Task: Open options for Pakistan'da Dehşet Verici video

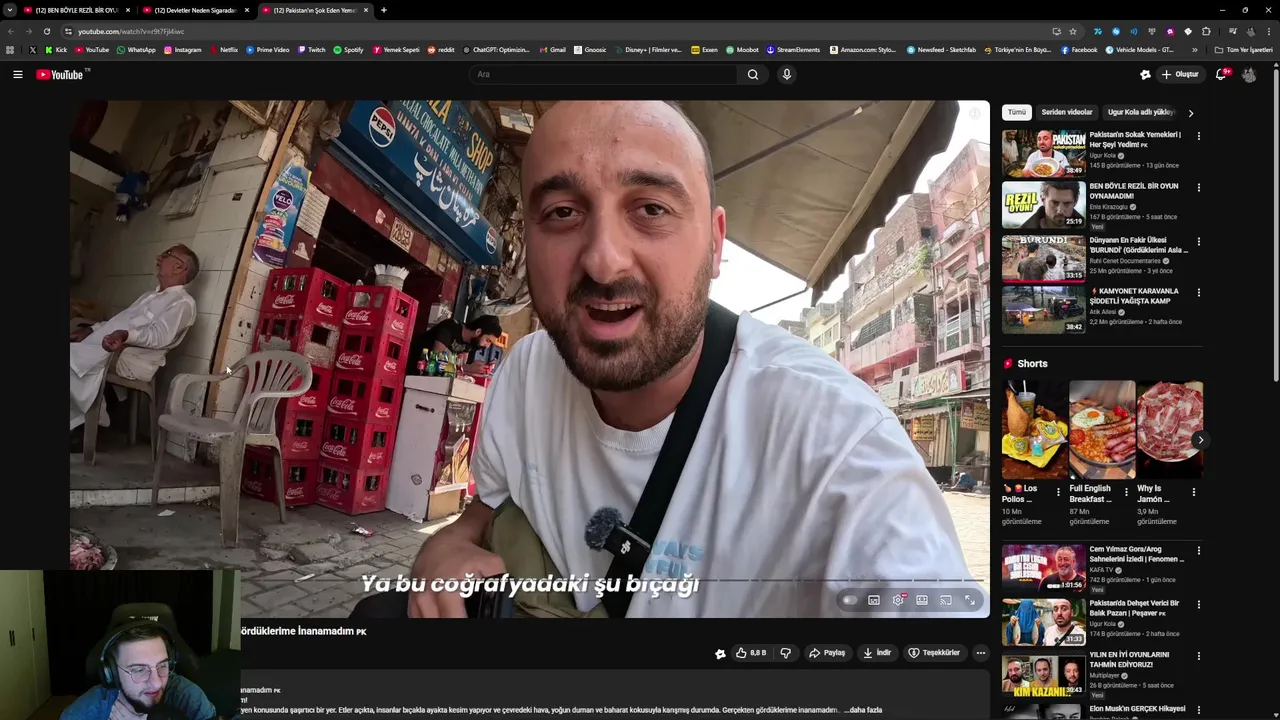Action: point(1198,605)
